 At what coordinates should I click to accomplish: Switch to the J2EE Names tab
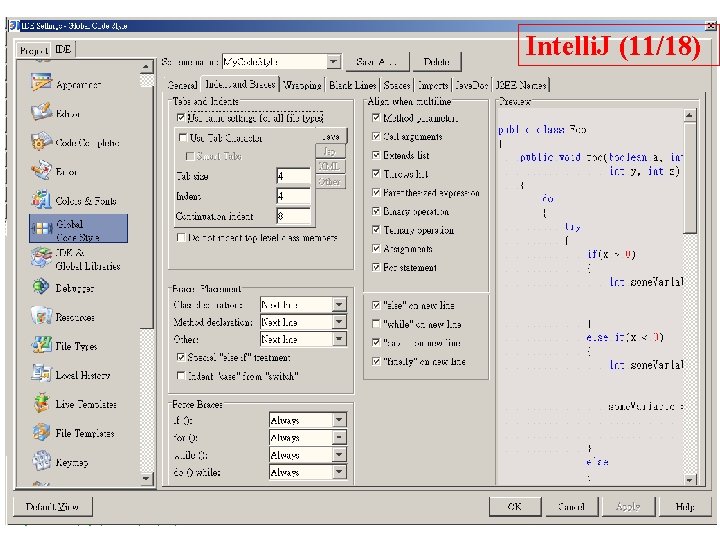point(521,85)
